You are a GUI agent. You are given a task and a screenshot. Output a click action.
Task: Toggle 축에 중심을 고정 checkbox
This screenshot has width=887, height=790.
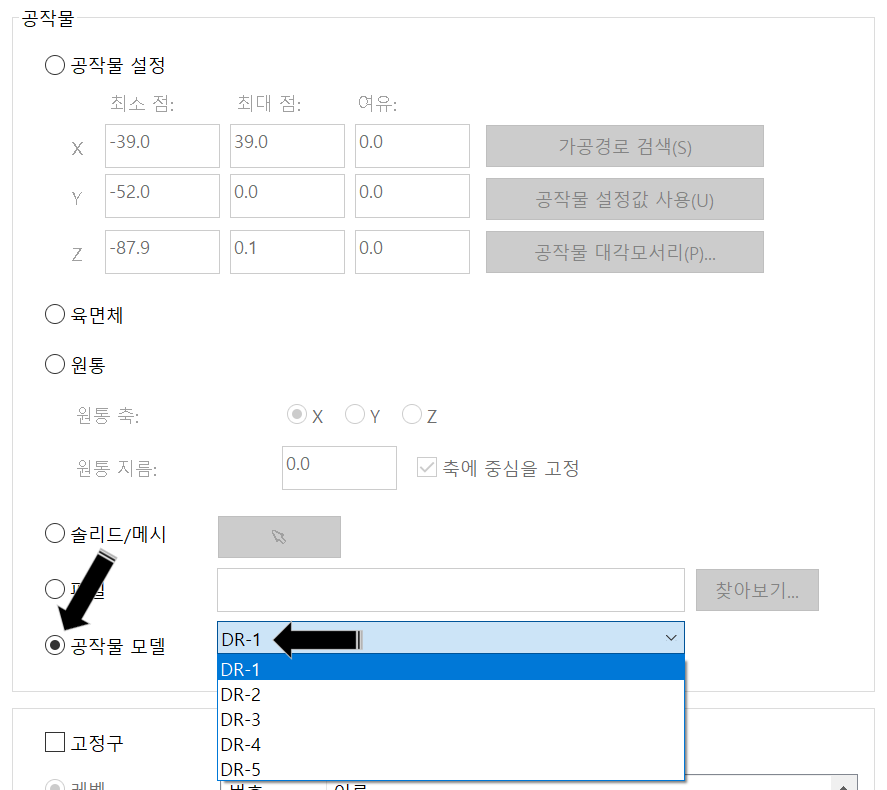427,468
